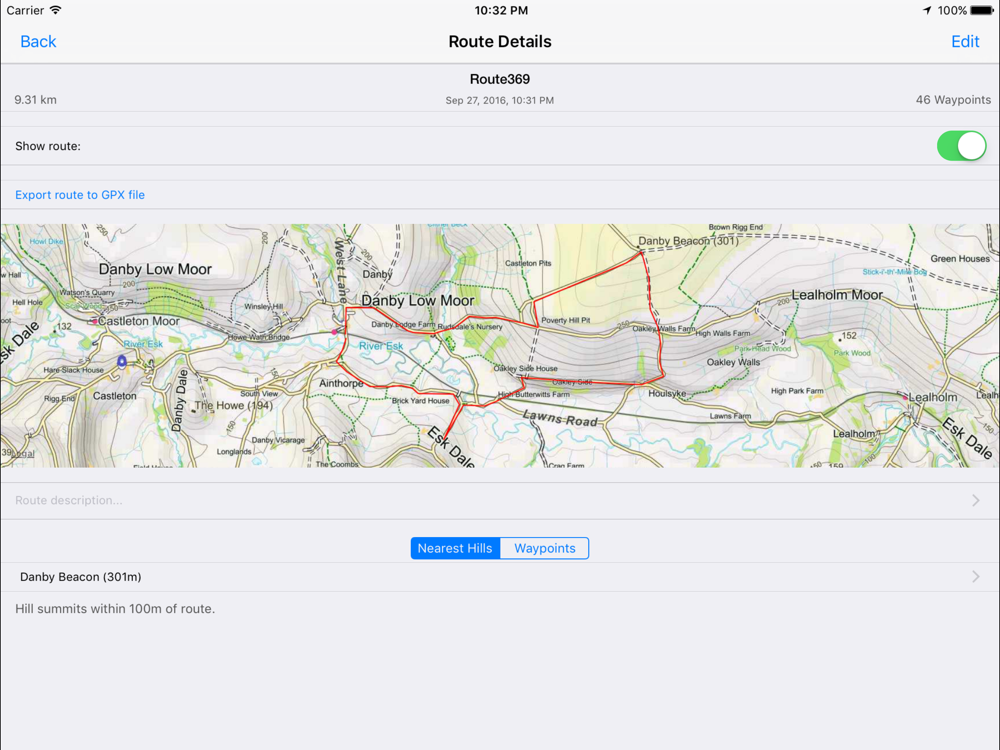Tap the Lealholm Moor map label
1000x750 pixels.
[x=837, y=295]
